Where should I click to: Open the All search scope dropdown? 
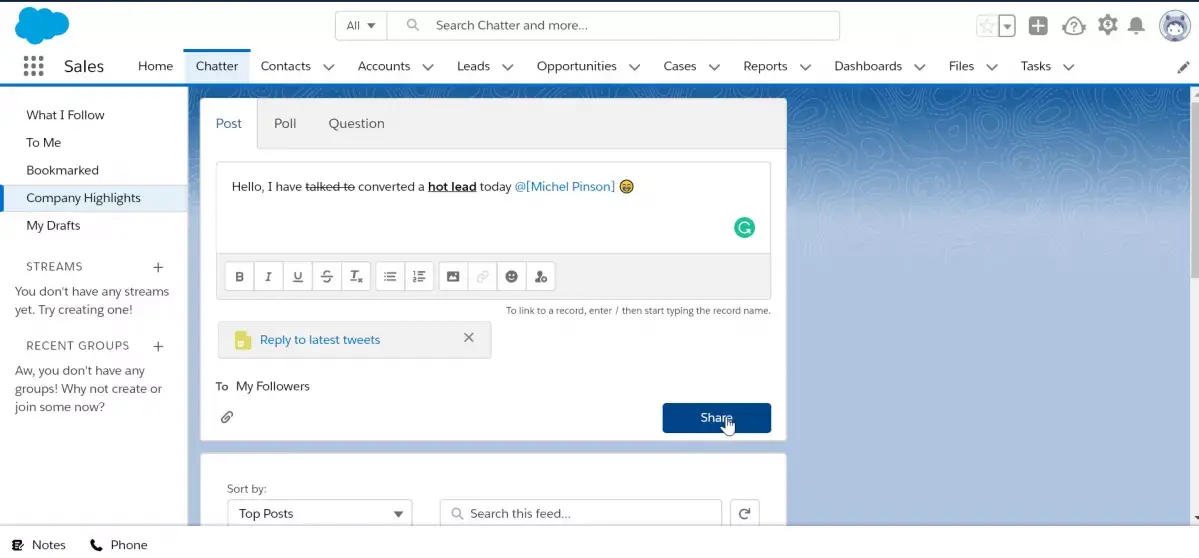click(361, 25)
